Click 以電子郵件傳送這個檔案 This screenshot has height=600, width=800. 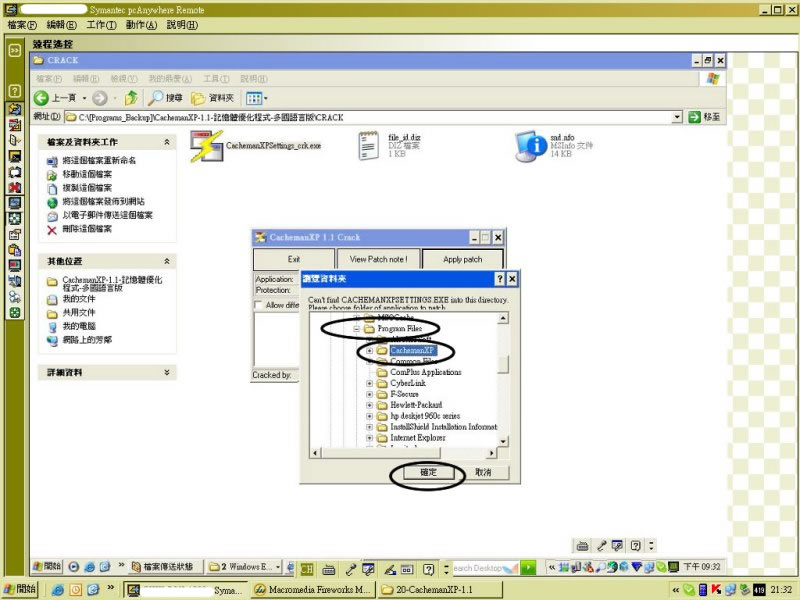(x=107, y=215)
